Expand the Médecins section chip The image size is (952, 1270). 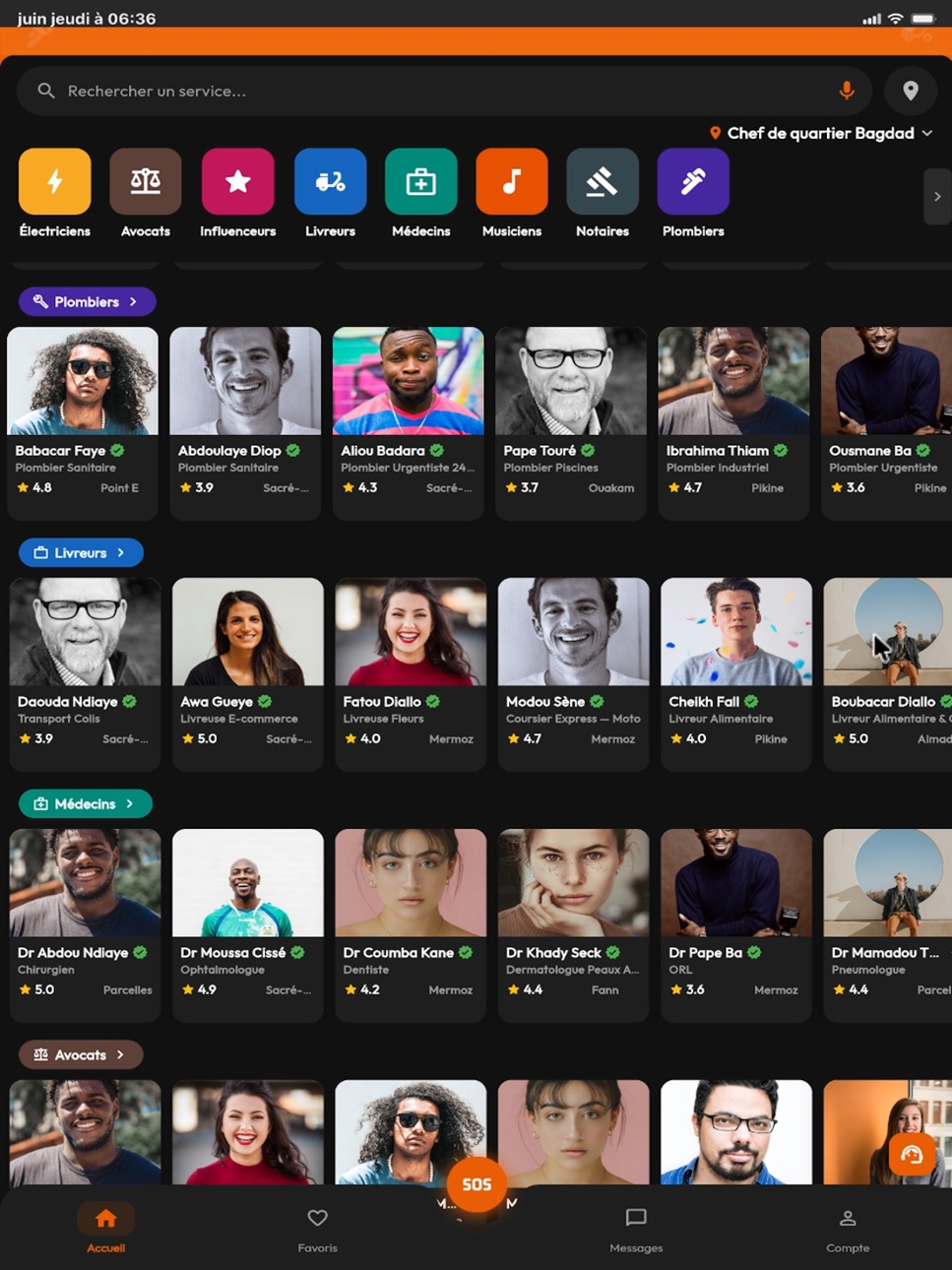point(85,803)
